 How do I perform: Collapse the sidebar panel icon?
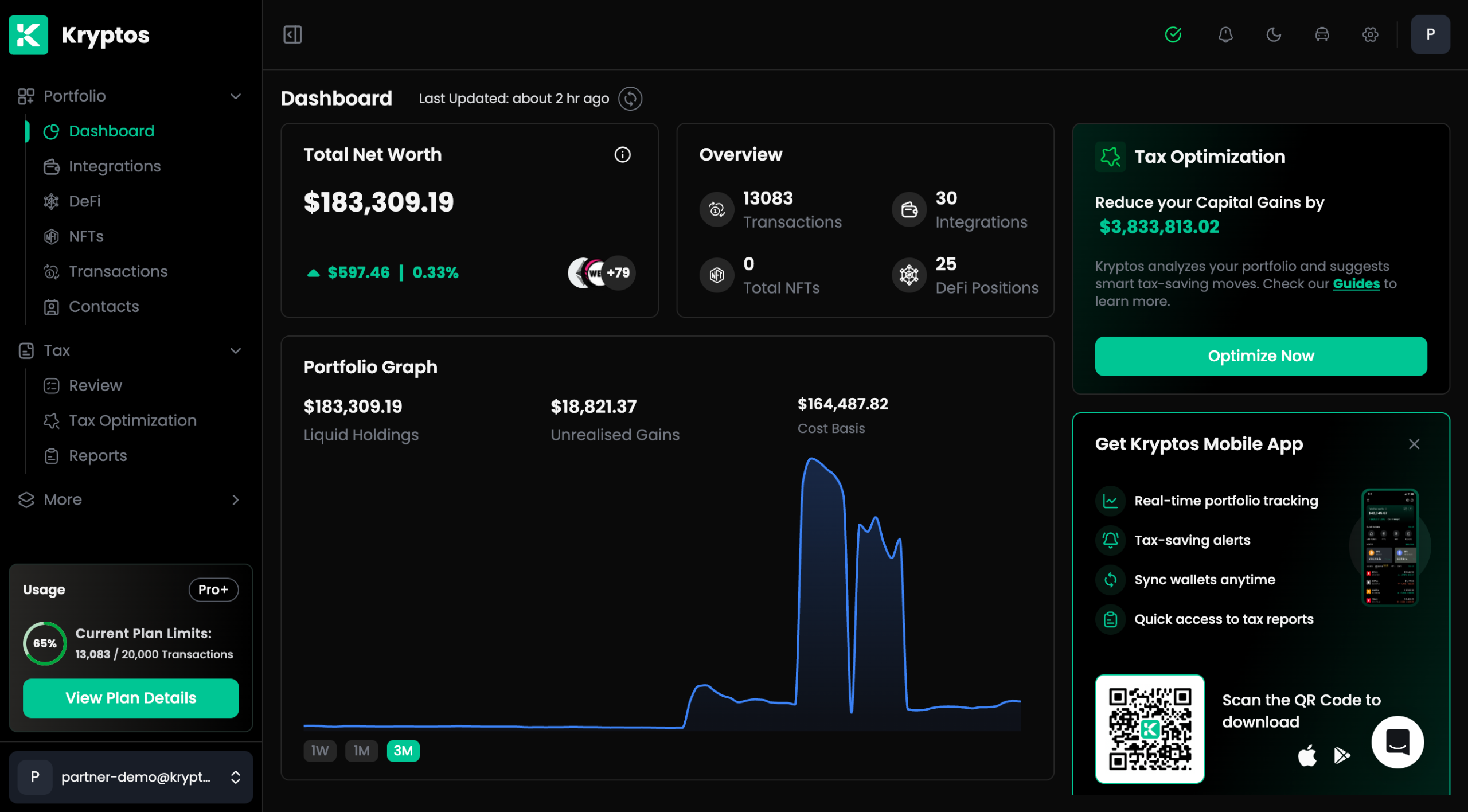point(292,34)
